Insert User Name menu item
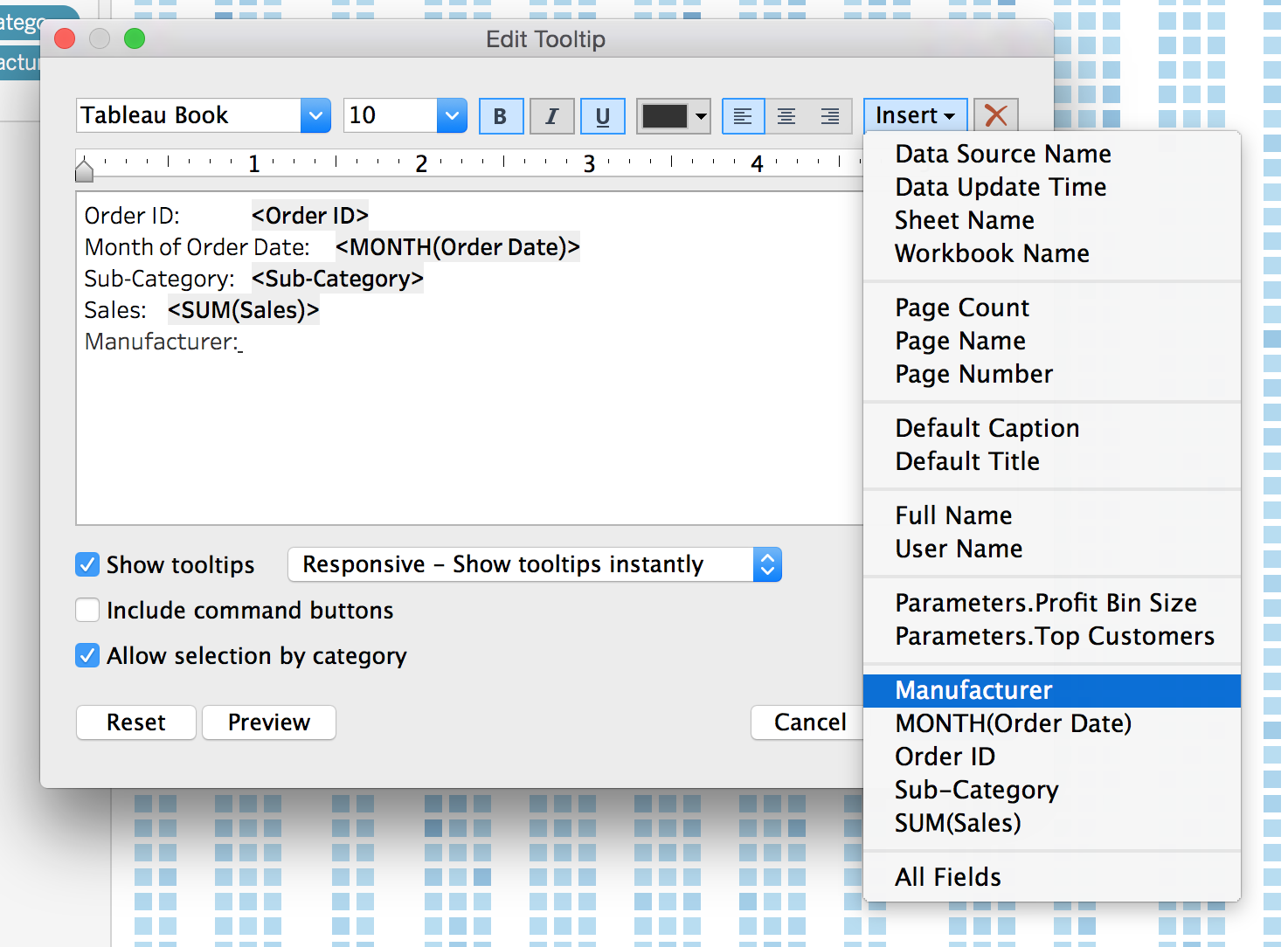This screenshot has width=1288, height=947. point(1052,549)
